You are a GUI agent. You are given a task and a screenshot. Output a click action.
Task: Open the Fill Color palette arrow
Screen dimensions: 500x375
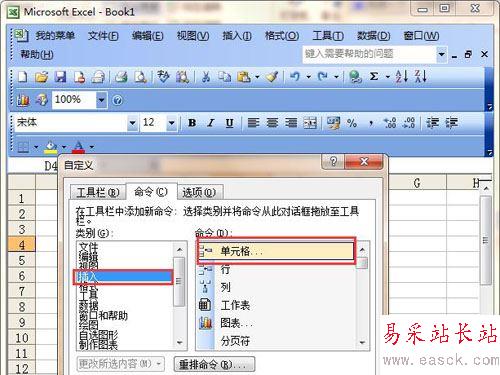[64, 147]
